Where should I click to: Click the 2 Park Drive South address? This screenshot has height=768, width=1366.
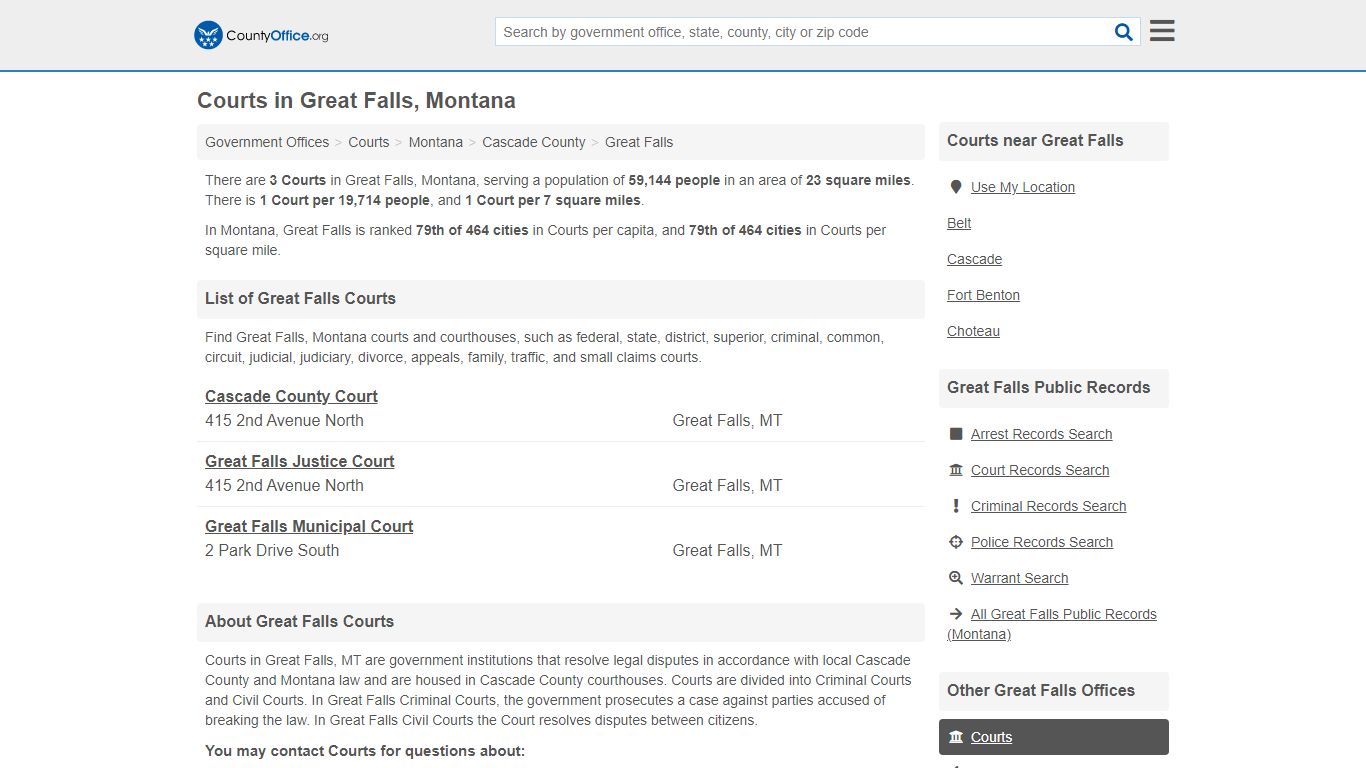click(x=272, y=550)
